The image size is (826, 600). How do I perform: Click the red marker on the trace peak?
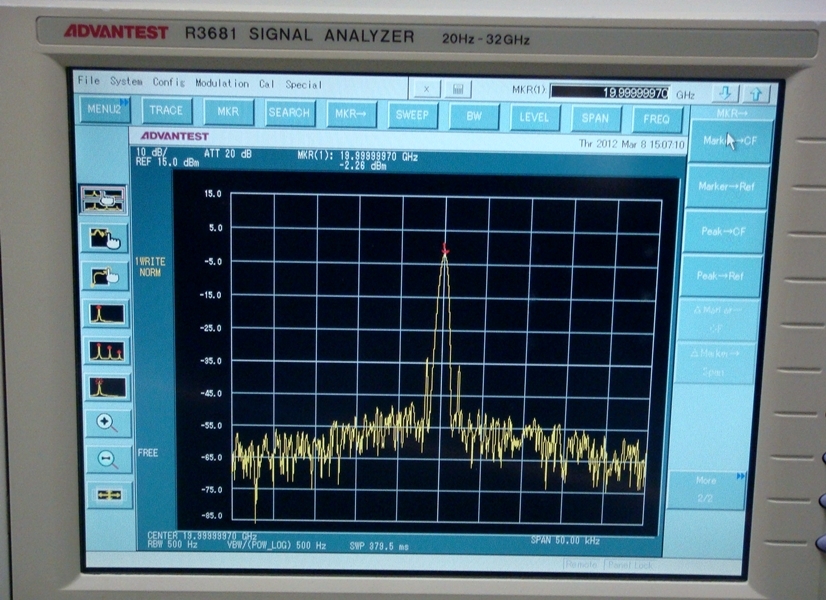pos(445,250)
